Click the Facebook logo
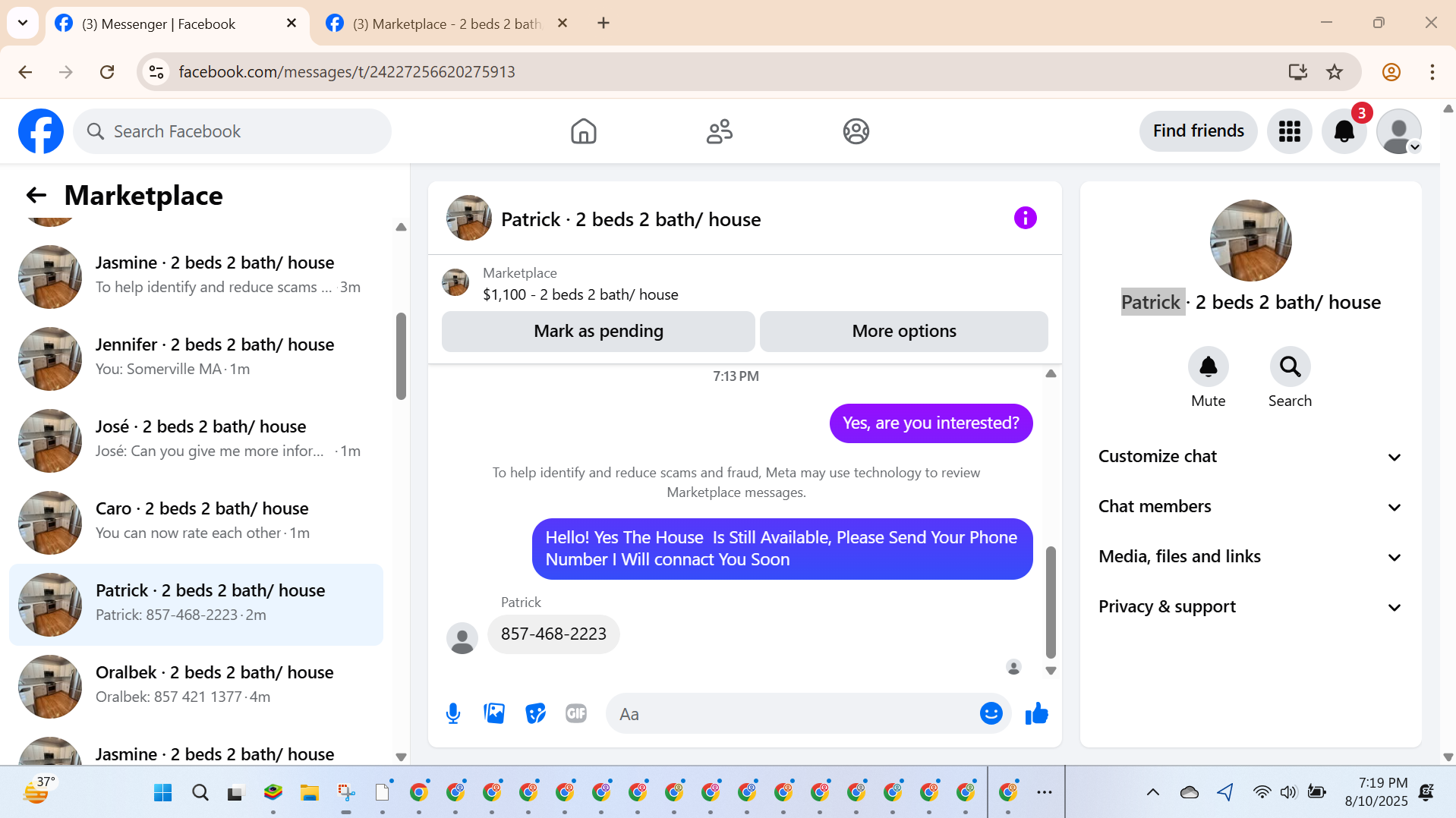1456x818 pixels. [41, 131]
